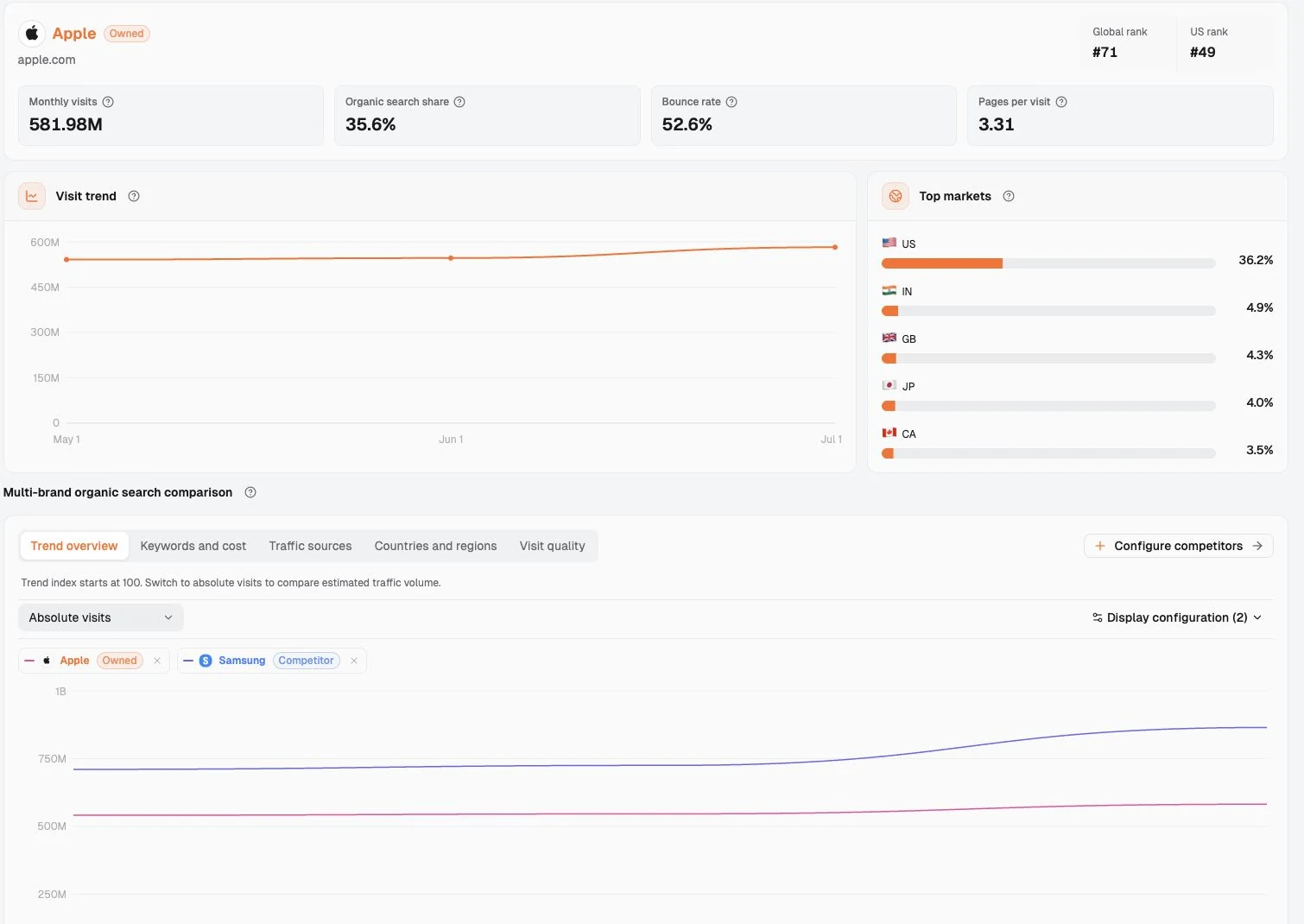Click the GB market share bar
The image size is (1304, 924).
click(x=1048, y=358)
